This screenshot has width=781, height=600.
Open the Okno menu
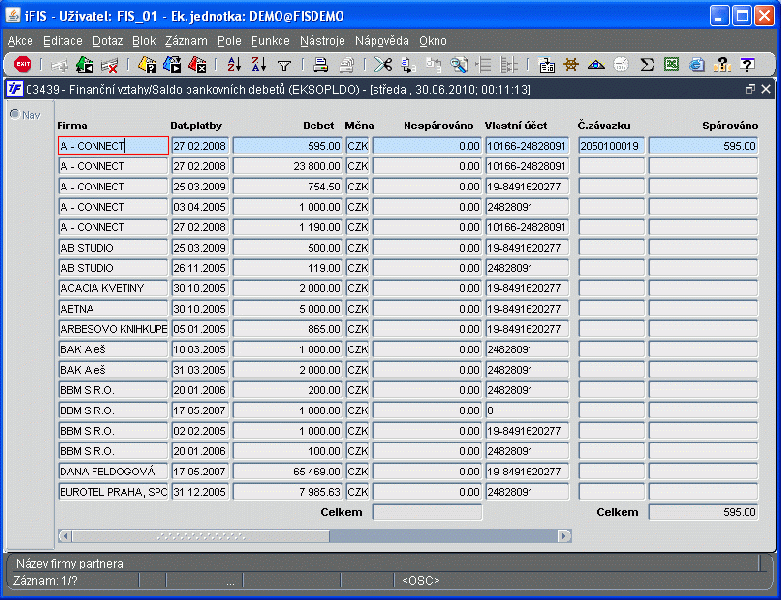432,41
